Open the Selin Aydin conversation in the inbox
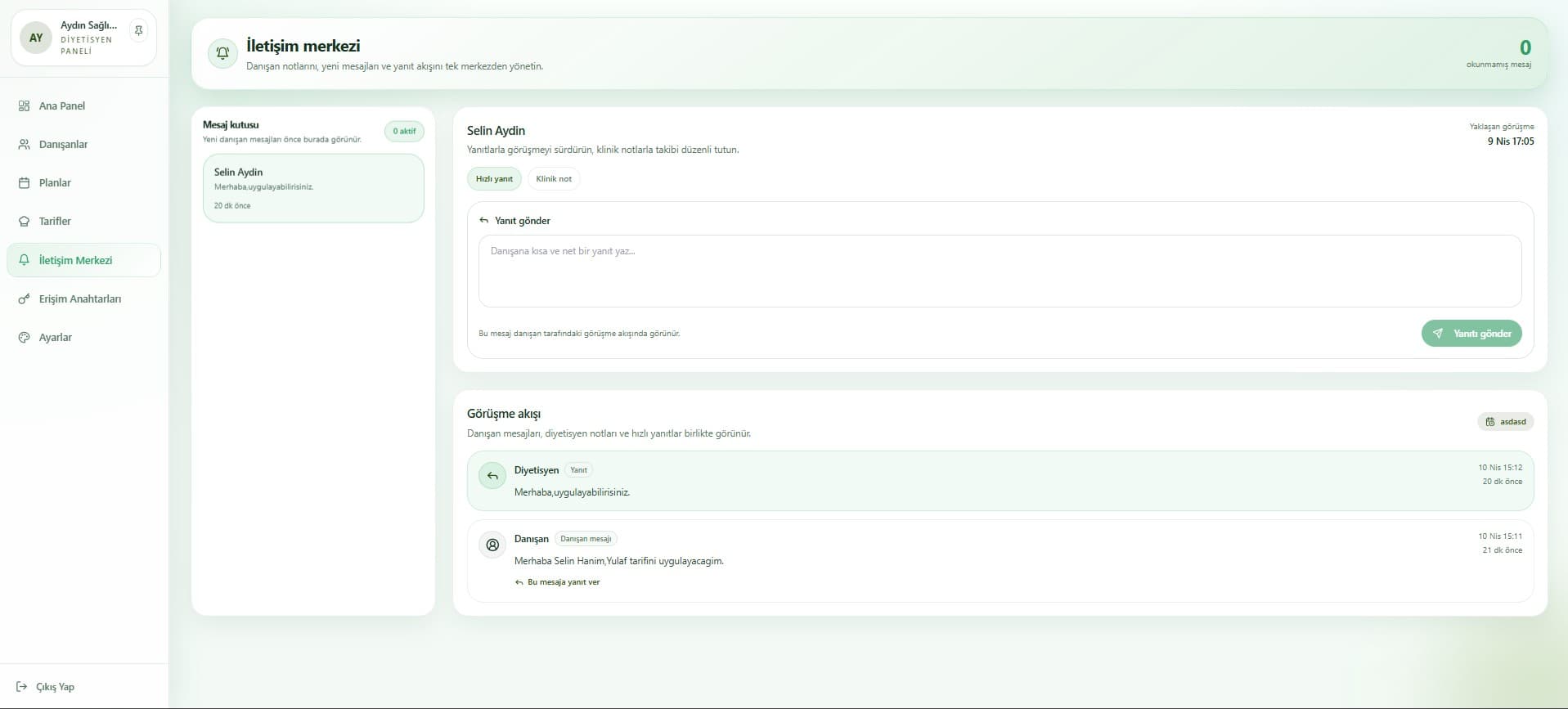The width and height of the screenshot is (1568, 709). [313, 188]
